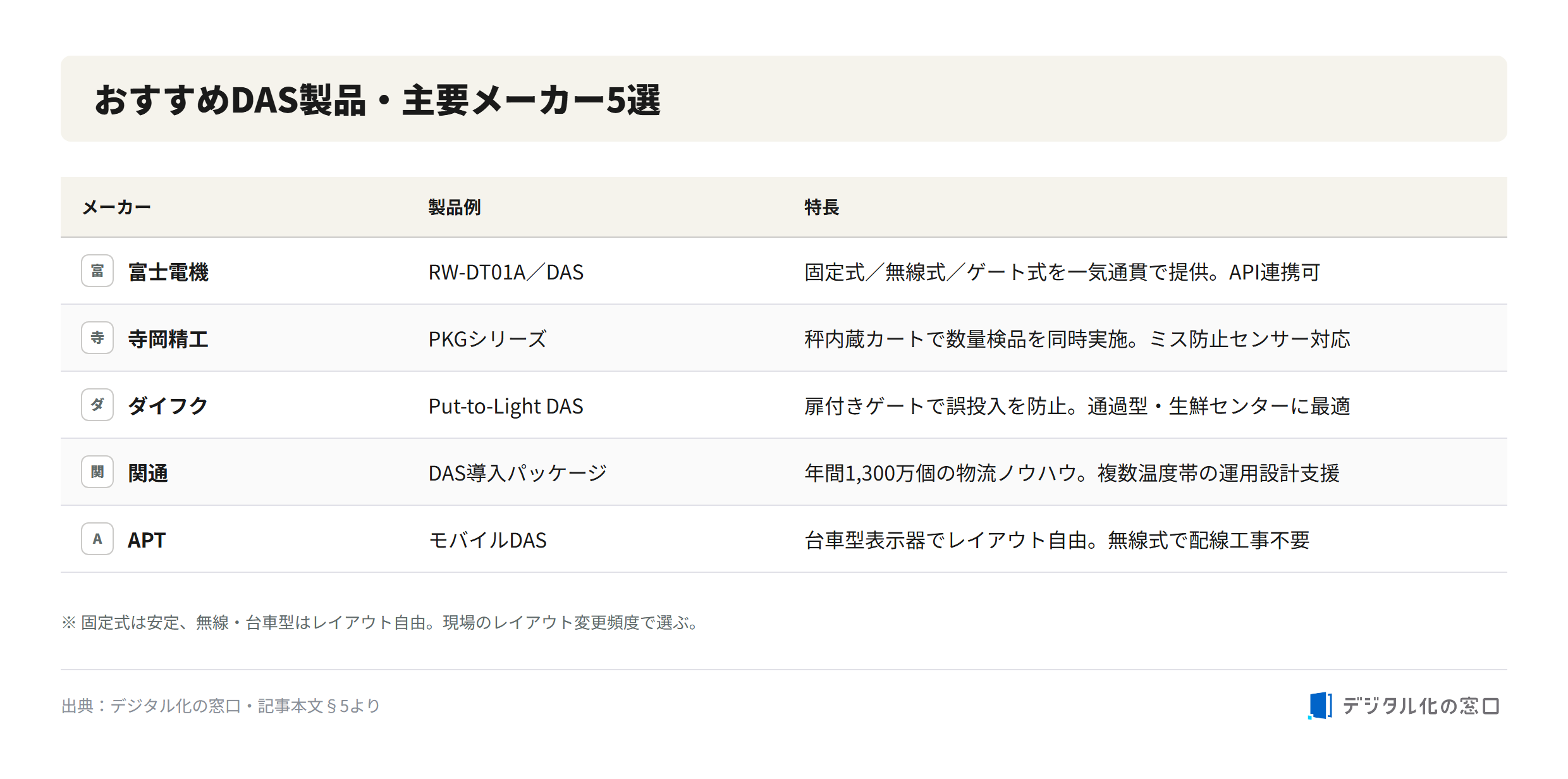Click the feature text starting 年間1,300万個の物流ノウハウ
The height and width of the screenshot is (779, 1568).
click(x=1072, y=473)
